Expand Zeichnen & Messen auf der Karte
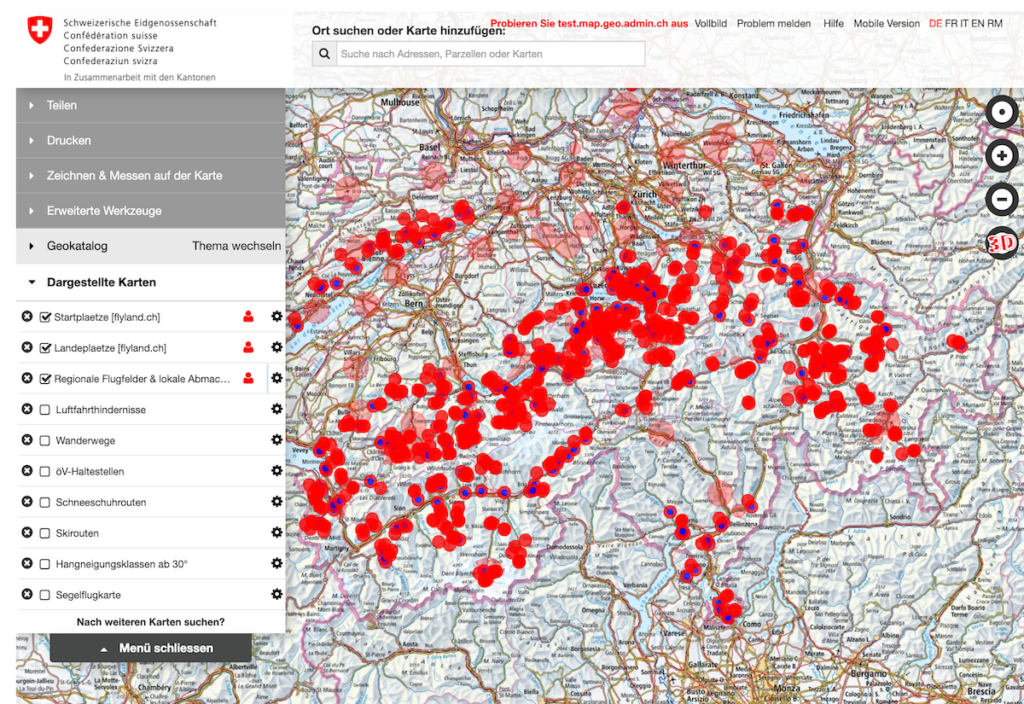 pos(151,176)
